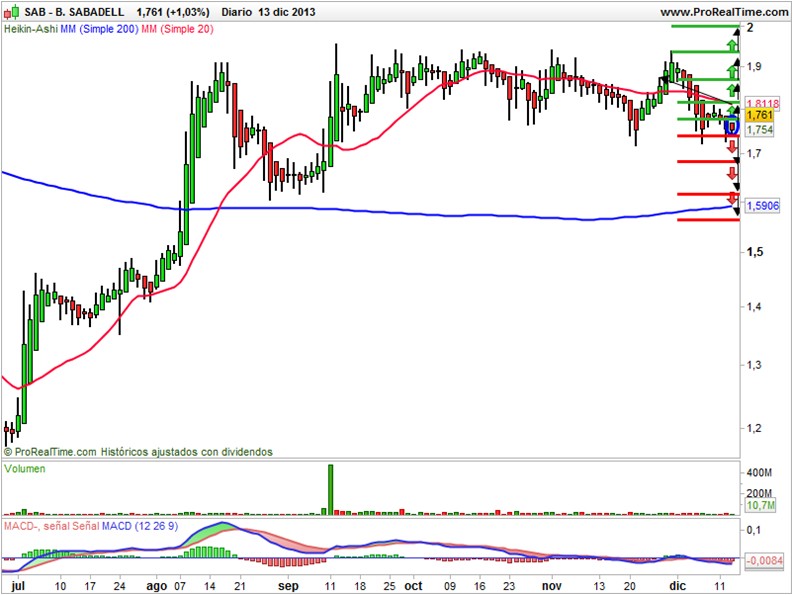Image resolution: width=793 pixels, height=595 pixels.
Task: Click the 07 date tick on time axis
Action: click(180, 586)
